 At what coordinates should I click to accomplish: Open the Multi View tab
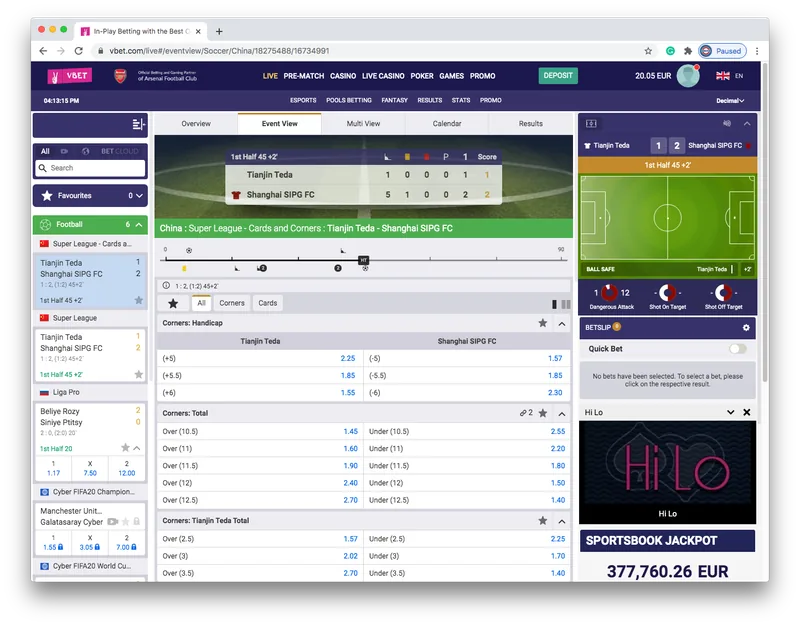pyautogui.click(x=363, y=124)
